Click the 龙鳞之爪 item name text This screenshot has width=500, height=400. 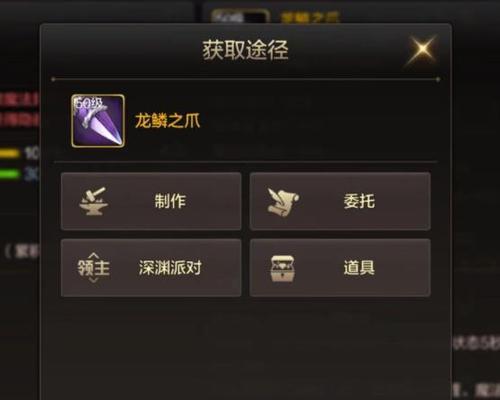coord(167,121)
